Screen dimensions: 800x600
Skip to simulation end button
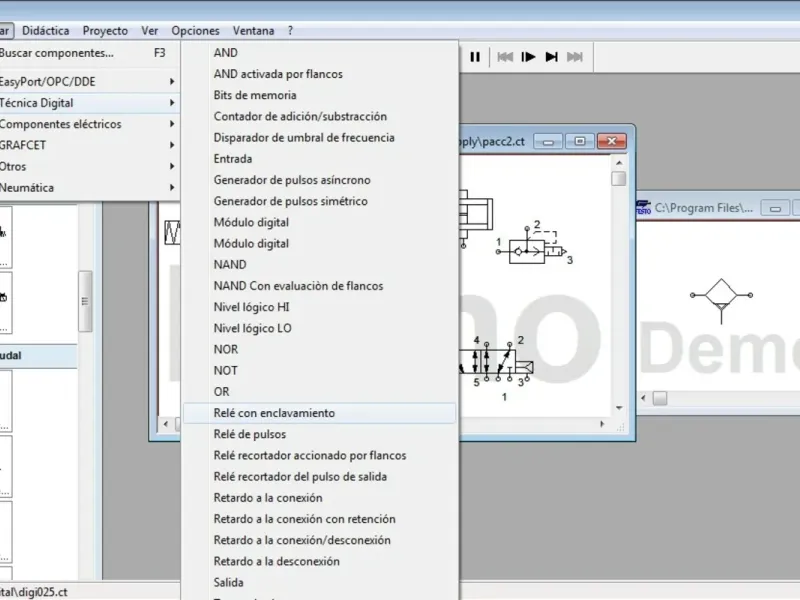click(574, 57)
